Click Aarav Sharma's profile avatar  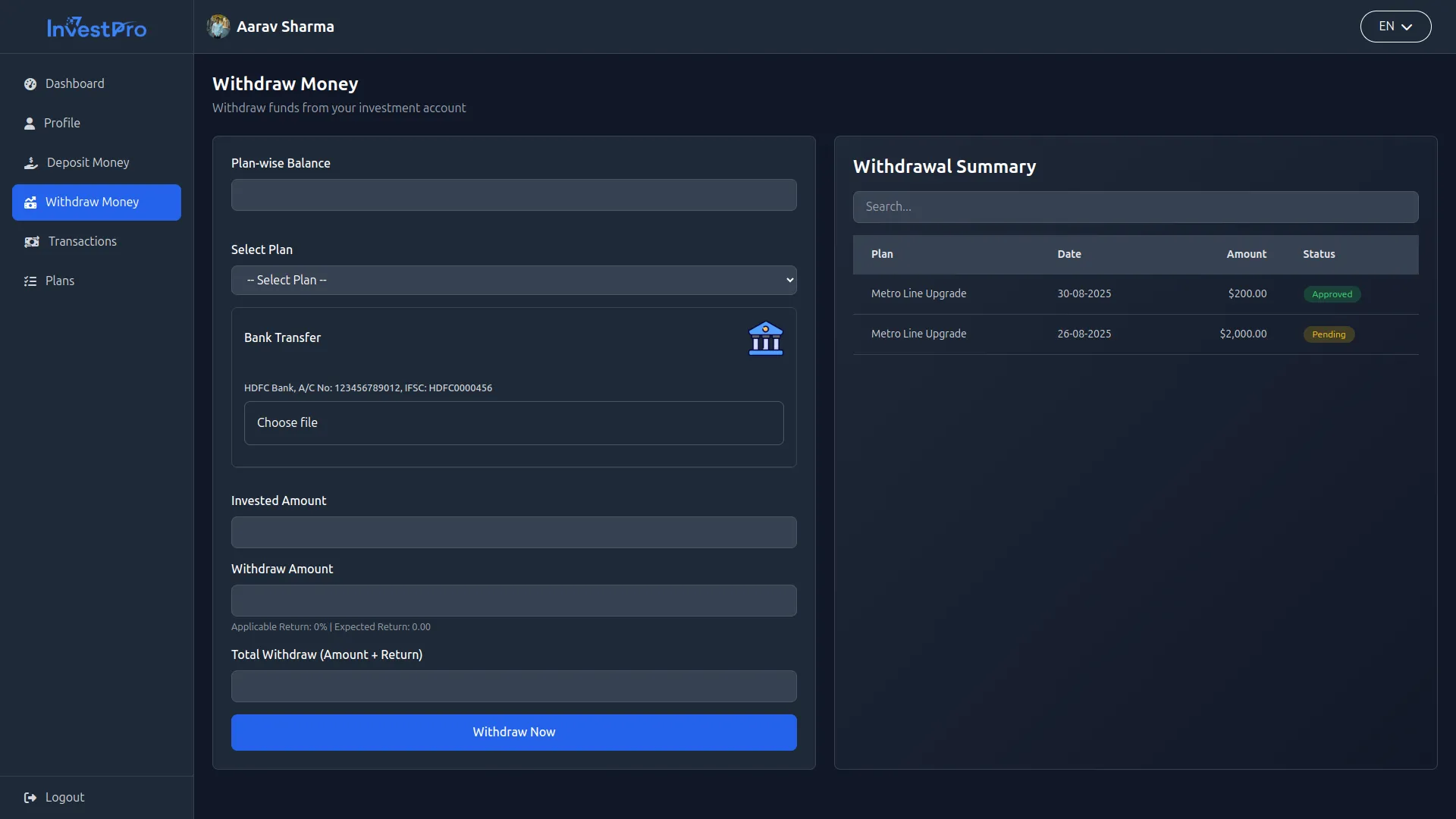[218, 27]
